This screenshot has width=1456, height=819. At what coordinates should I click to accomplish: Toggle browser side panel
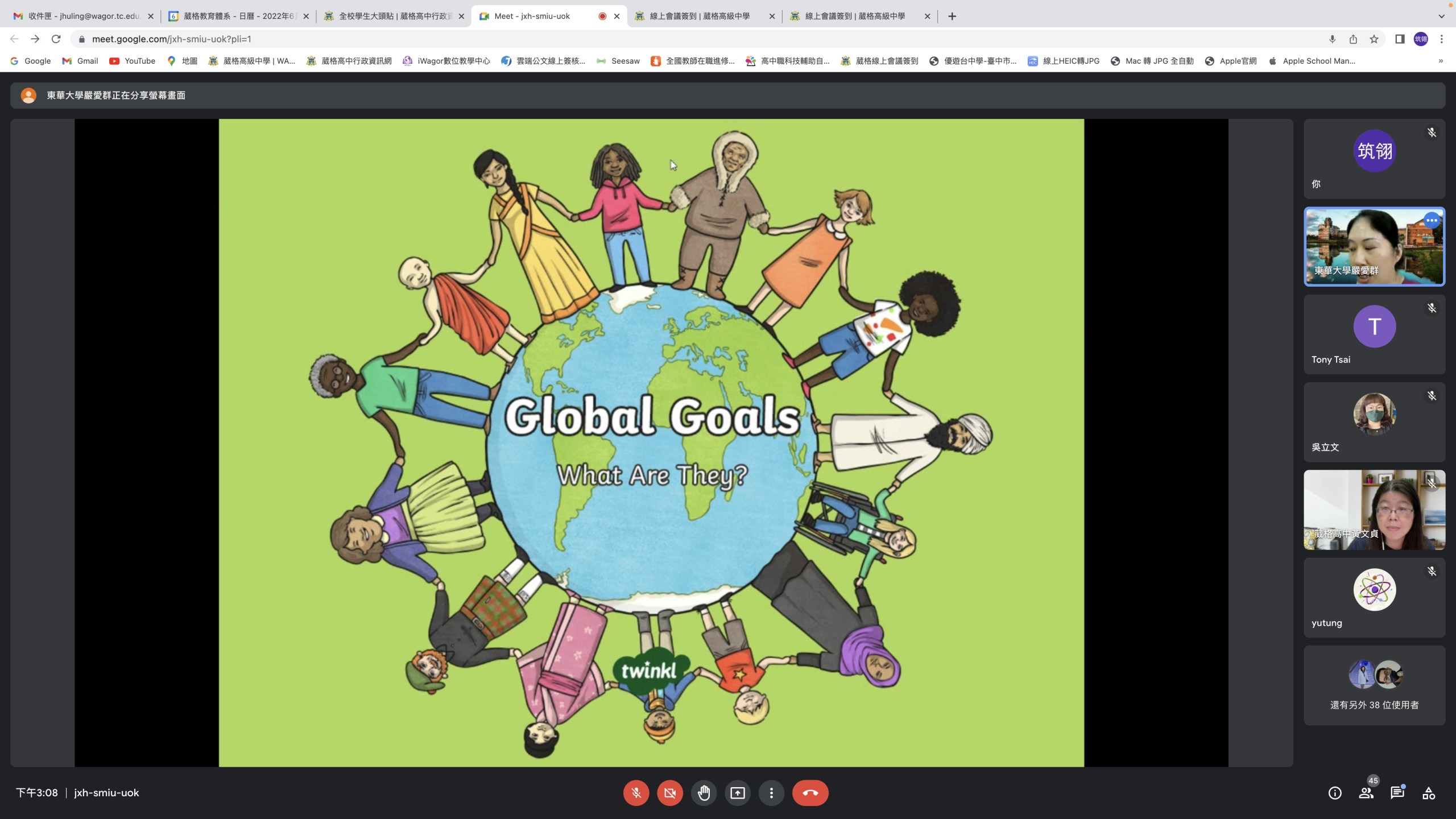[1400, 39]
